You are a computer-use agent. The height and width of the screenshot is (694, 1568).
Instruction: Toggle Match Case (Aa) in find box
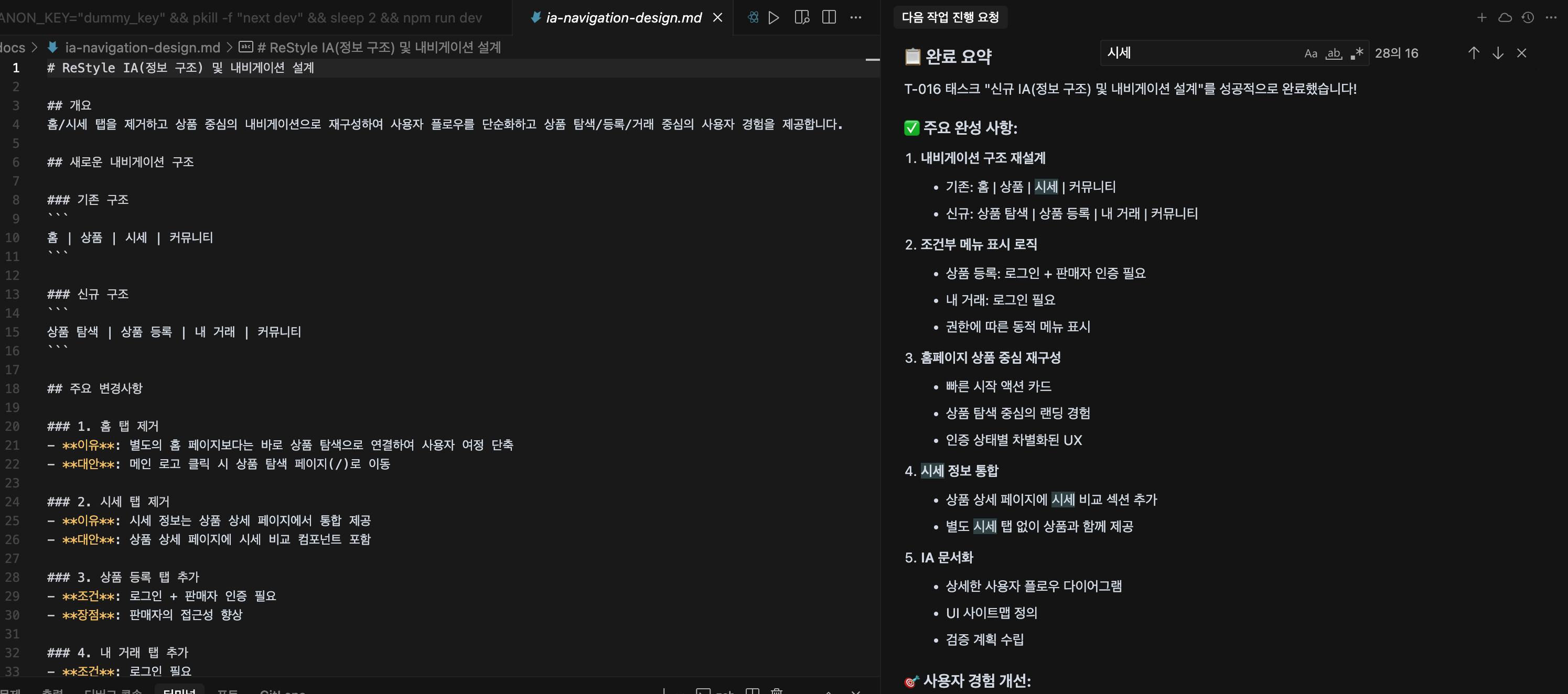1311,53
